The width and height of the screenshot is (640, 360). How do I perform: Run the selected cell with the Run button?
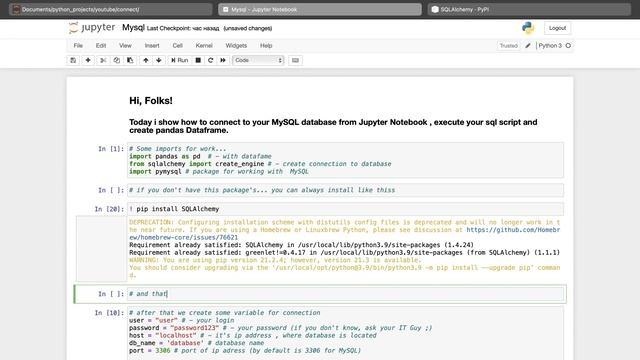pos(180,60)
